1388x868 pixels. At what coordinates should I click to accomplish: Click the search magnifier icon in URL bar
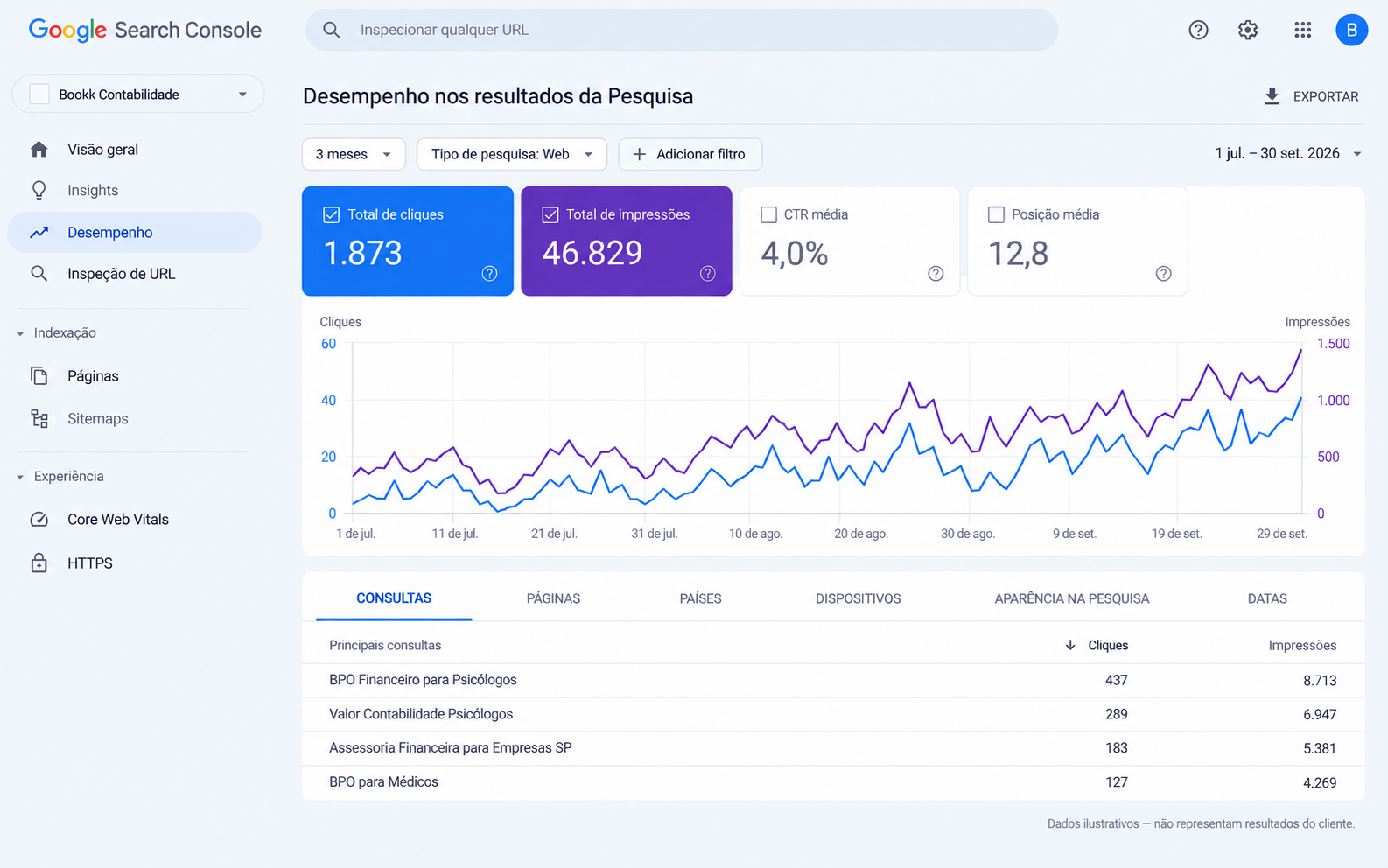(x=332, y=30)
